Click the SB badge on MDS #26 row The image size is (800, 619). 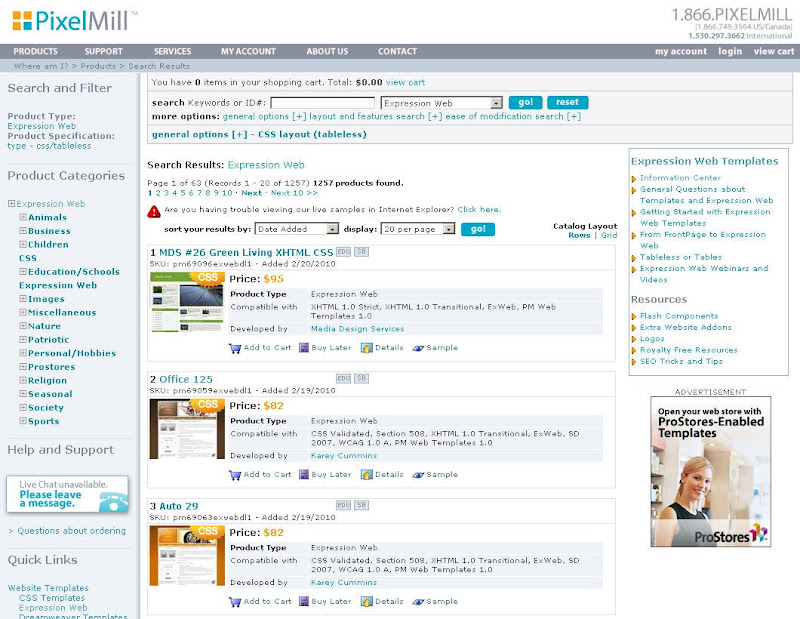(361, 252)
